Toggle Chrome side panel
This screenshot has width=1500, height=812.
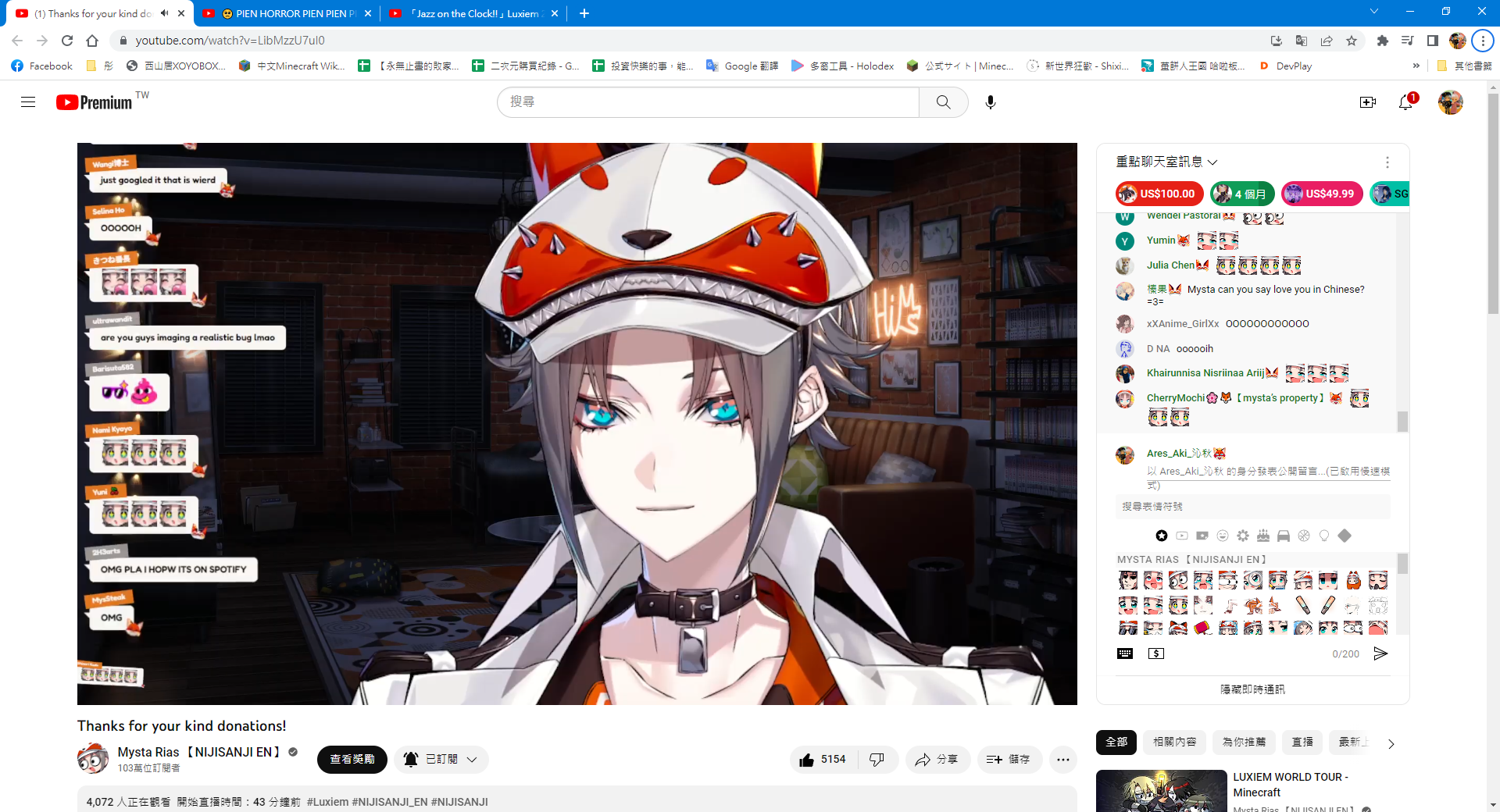pyautogui.click(x=1433, y=41)
